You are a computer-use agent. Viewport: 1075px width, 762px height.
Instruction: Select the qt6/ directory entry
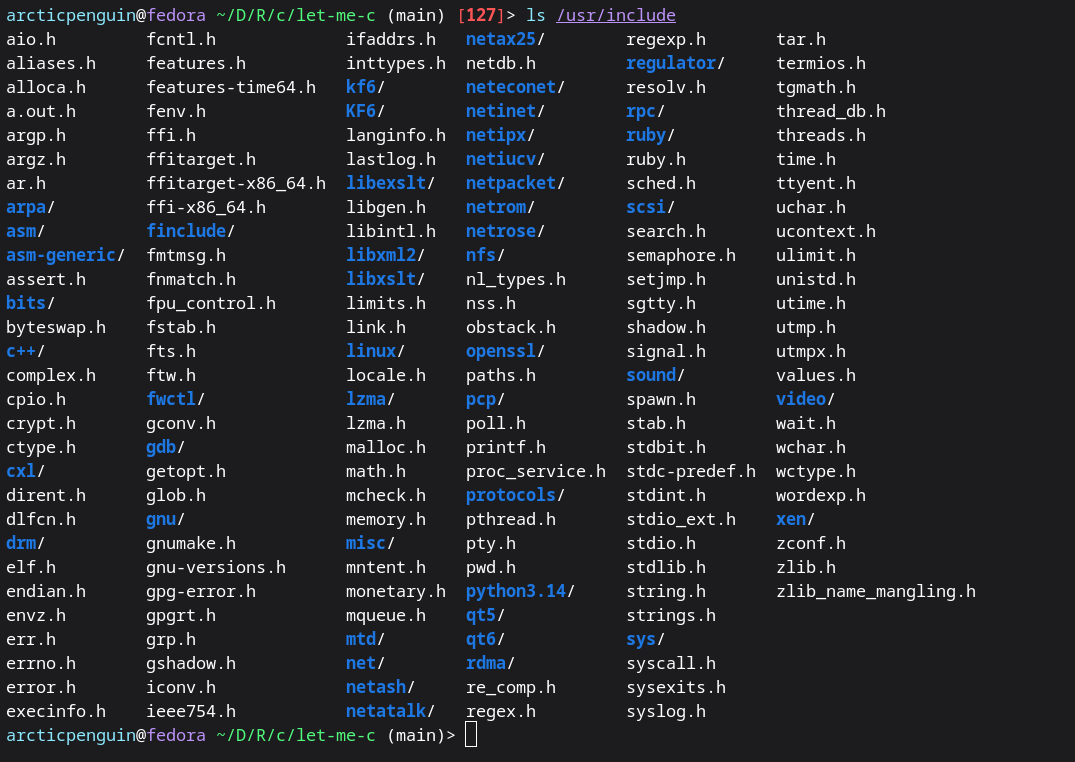[x=485, y=639]
